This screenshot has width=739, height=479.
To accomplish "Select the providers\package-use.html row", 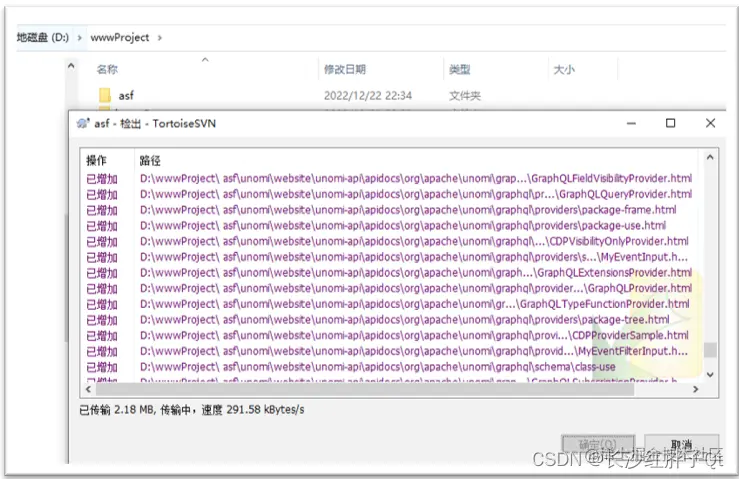I will click(389, 225).
